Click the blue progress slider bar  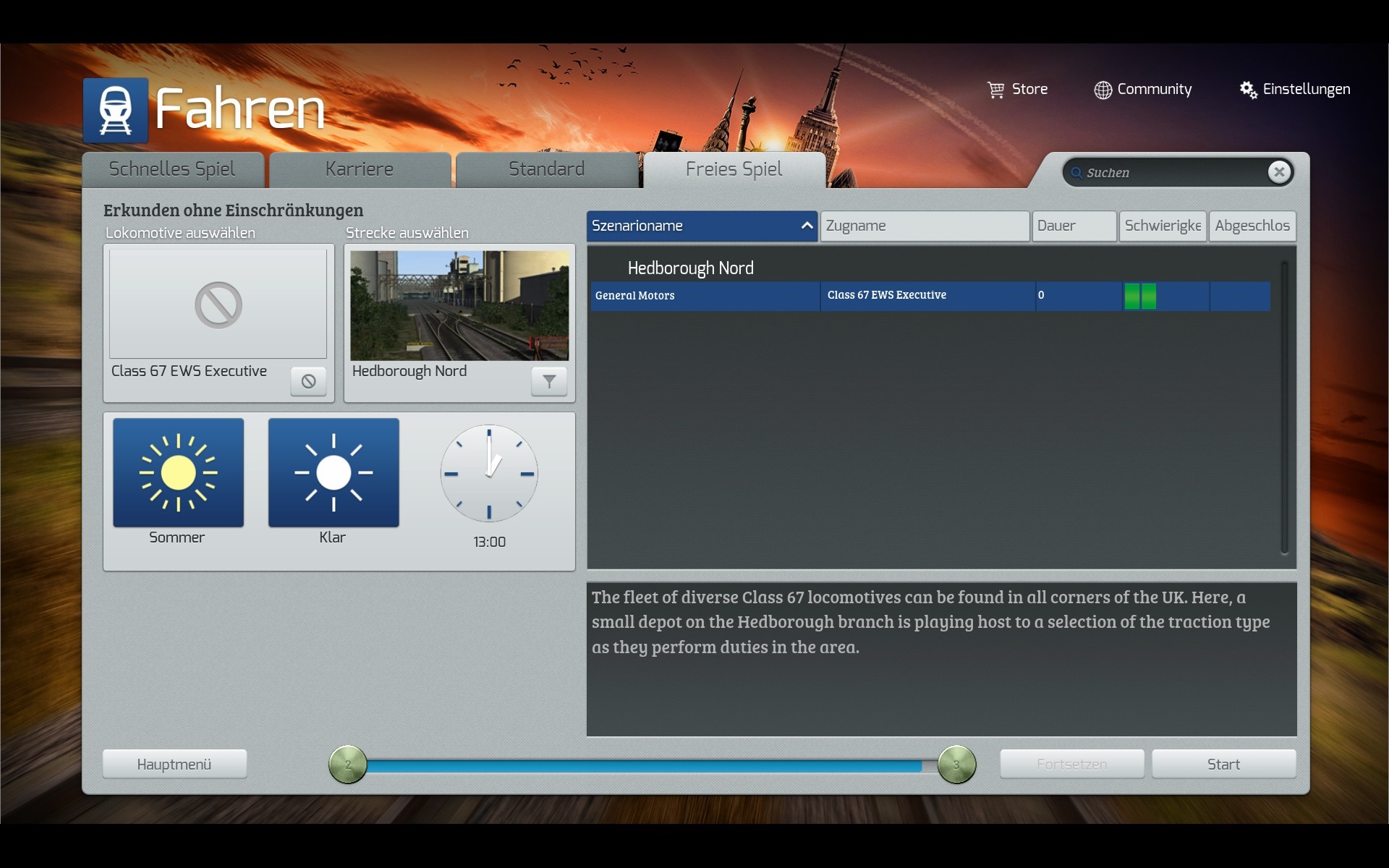[644, 765]
